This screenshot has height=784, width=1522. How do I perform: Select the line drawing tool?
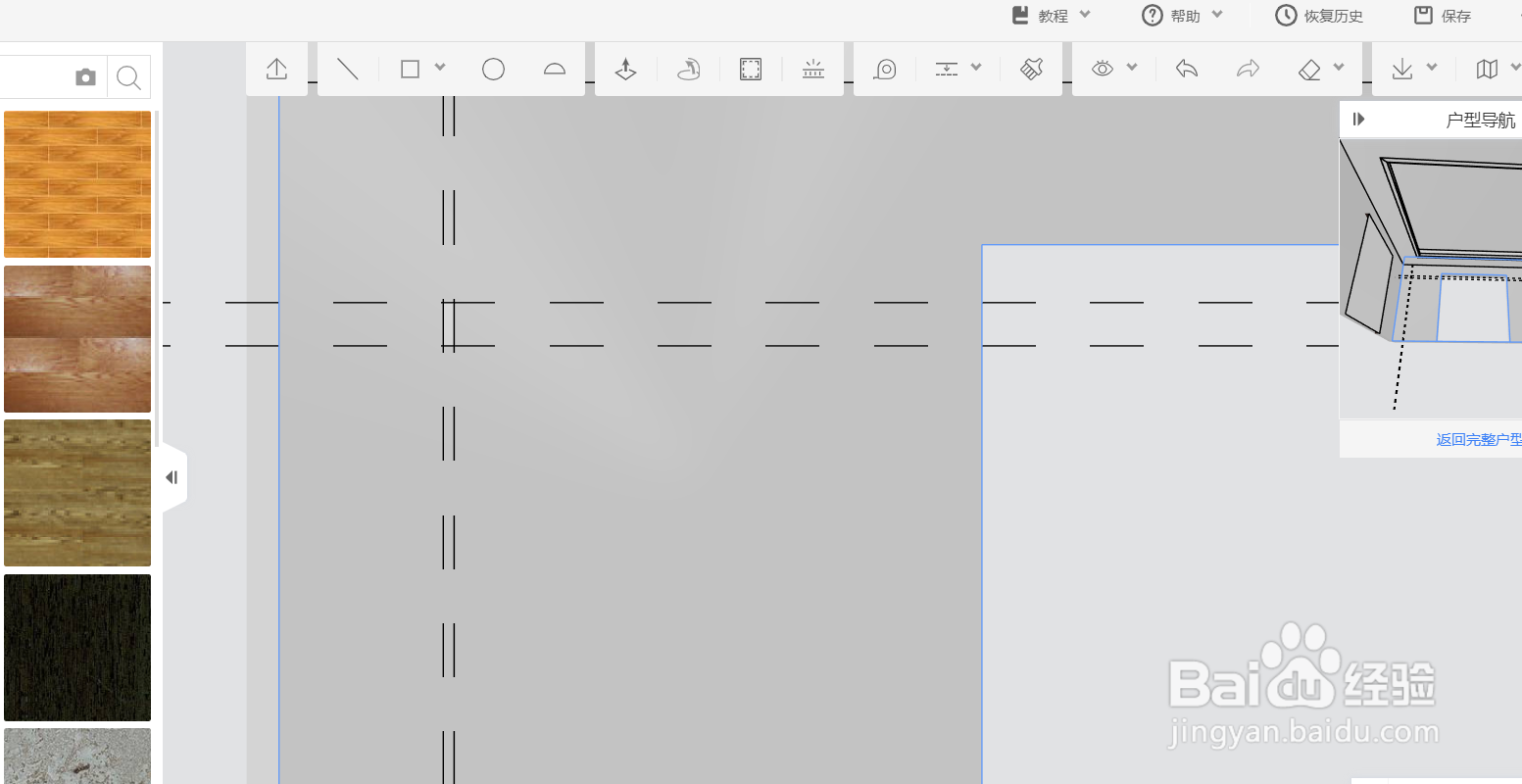click(x=348, y=69)
